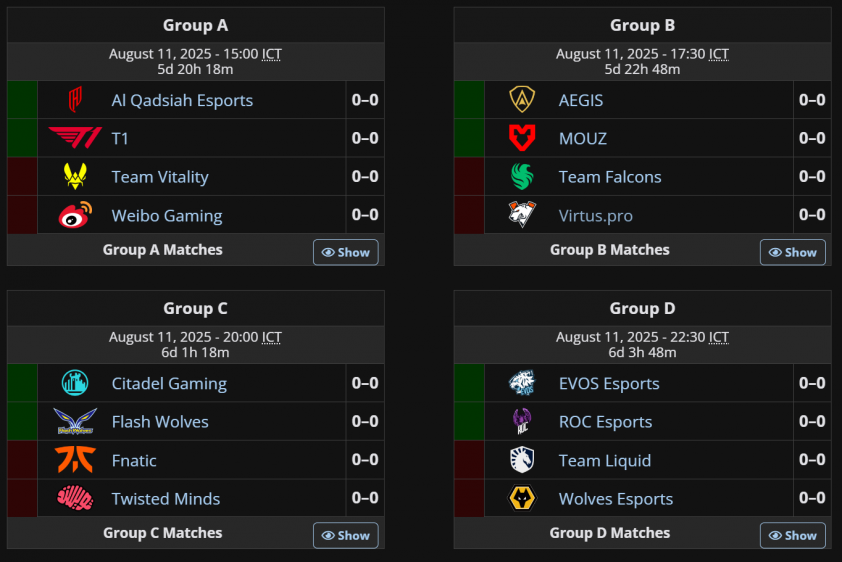The width and height of the screenshot is (842, 562).
Task: Click the Twisted Minds brain logo
Action: point(75,498)
